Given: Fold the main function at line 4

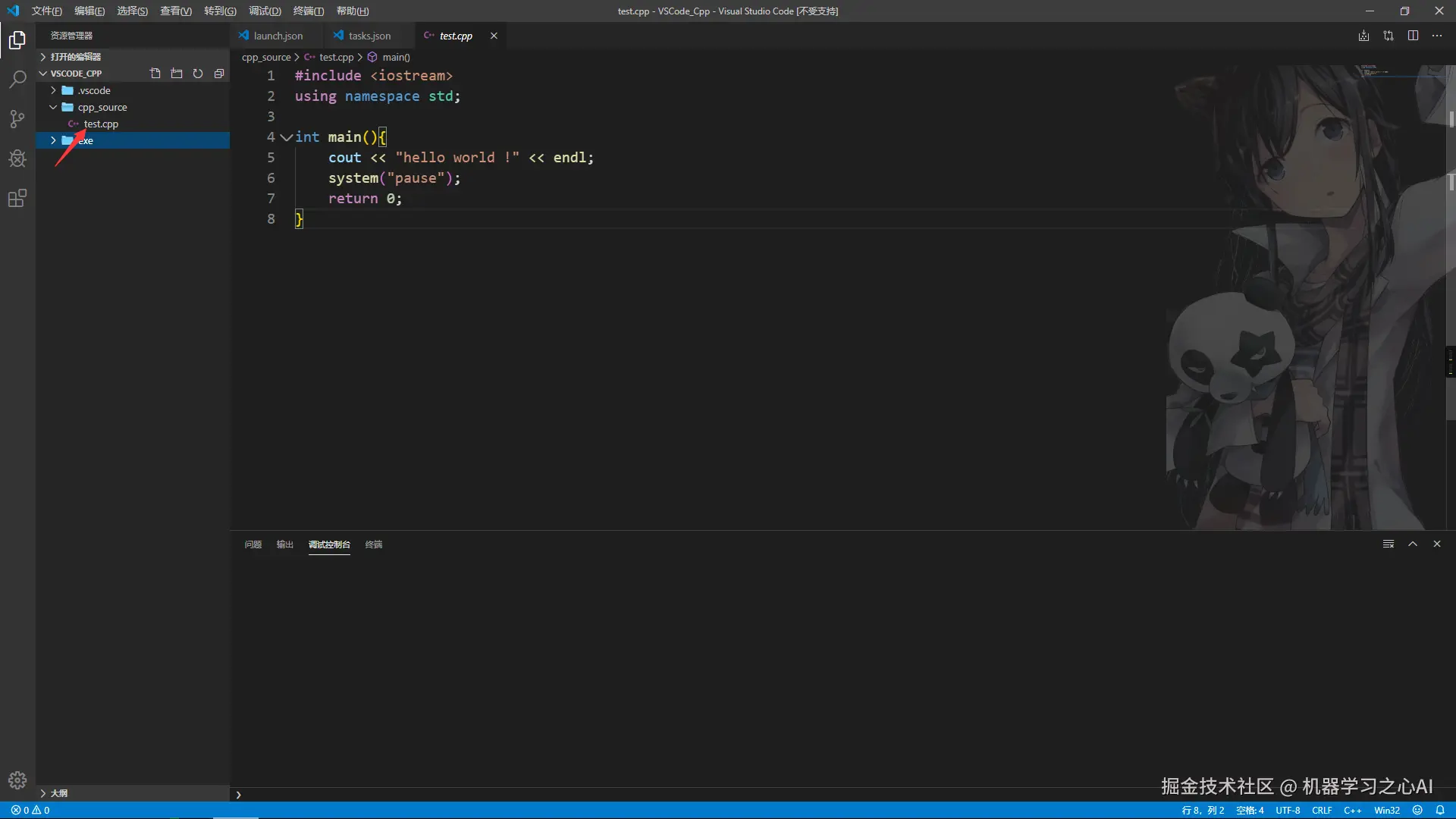Looking at the screenshot, I should [286, 137].
